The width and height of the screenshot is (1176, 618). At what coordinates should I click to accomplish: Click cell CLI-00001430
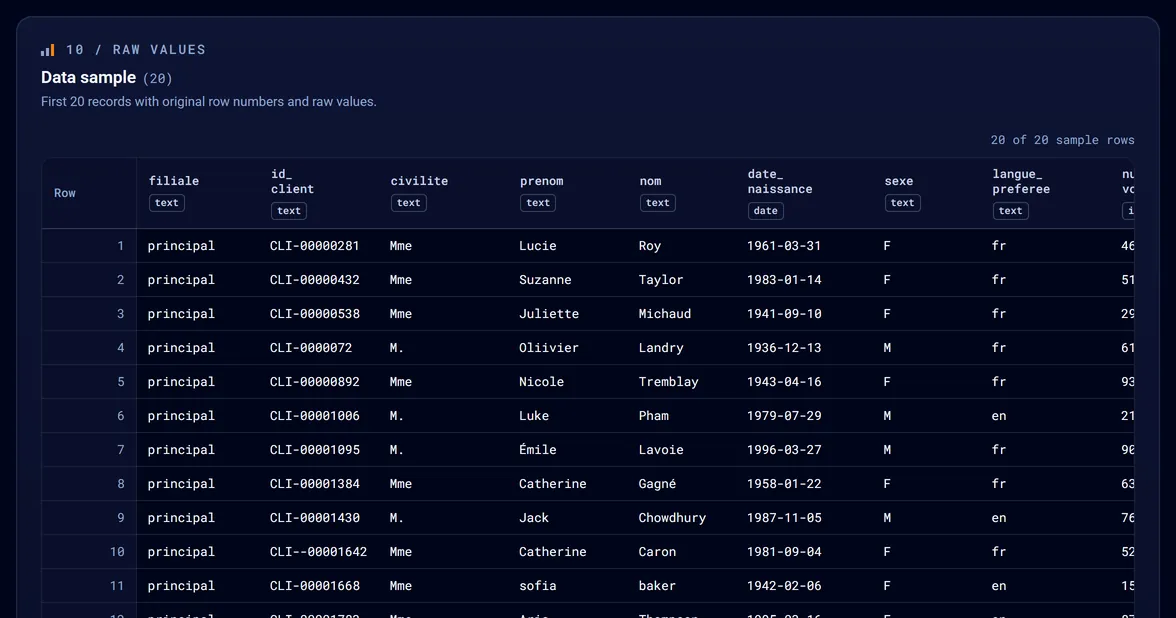pos(314,518)
